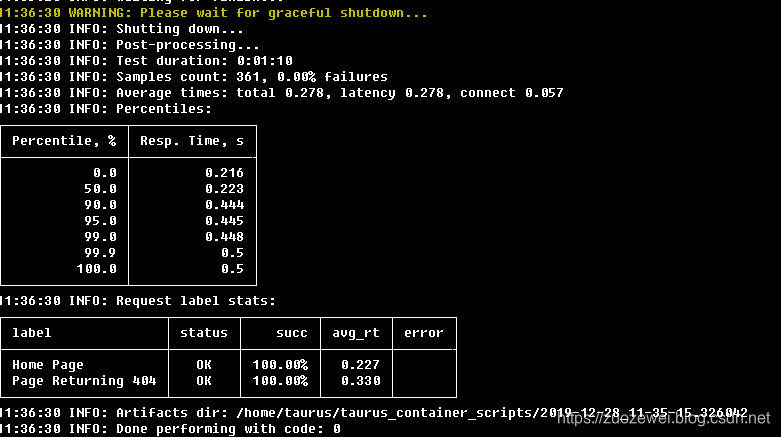Viewport: 781px width, 437px height.
Task: Click 100.00% success for Home Page
Action: (x=280, y=365)
